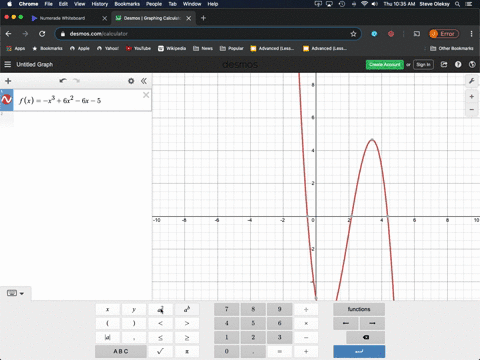
Task: Tap the greater-than-or-equal key
Action: (x=187, y=337)
